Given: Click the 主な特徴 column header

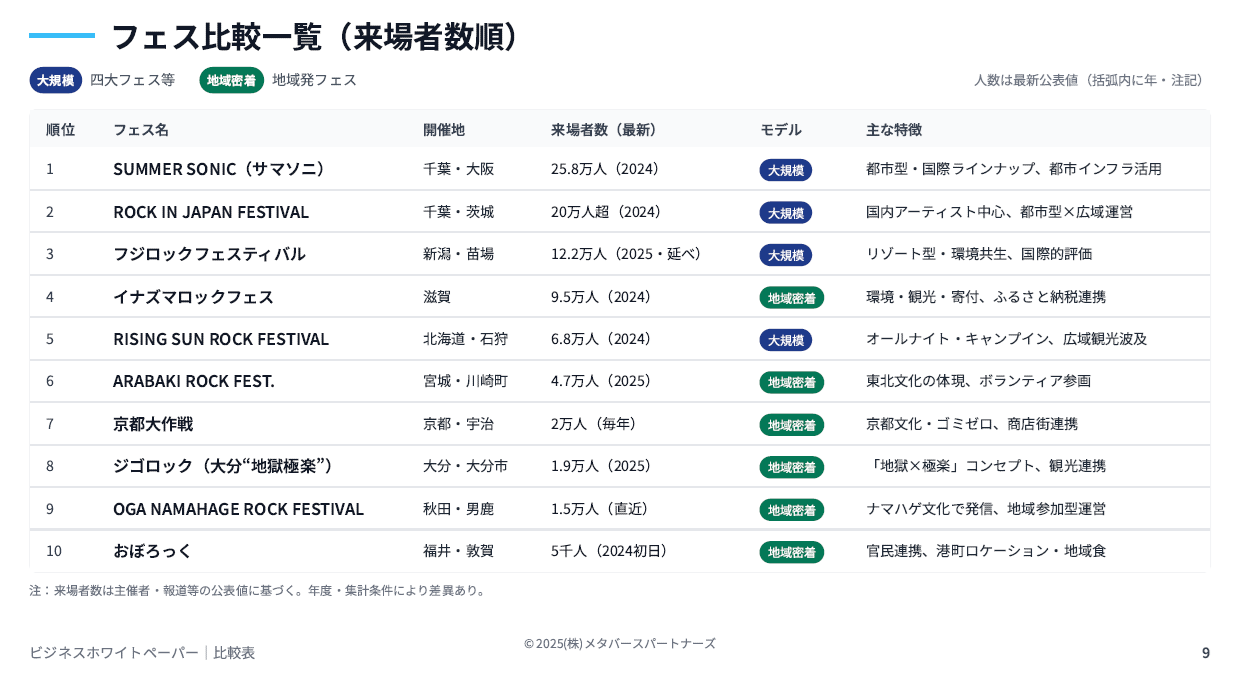Looking at the screenshot, I should [893, 130].
